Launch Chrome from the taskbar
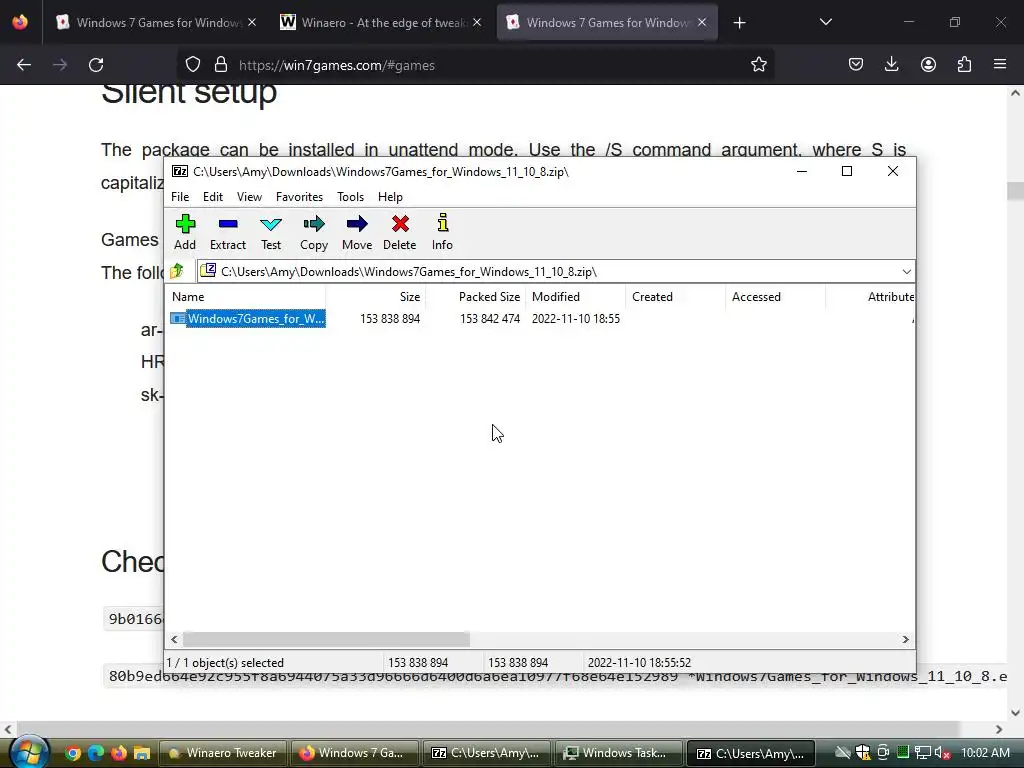Viewport: 1024px width, 768px height. (72, 753)
